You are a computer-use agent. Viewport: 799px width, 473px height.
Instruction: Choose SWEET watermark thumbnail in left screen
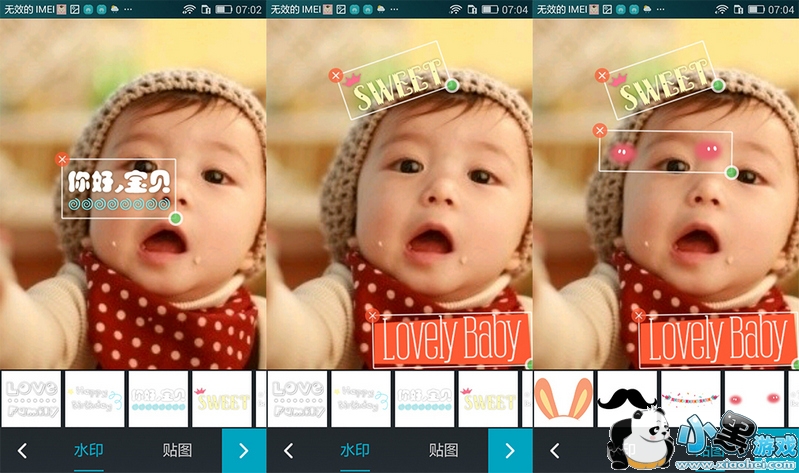tap(222, 399)
